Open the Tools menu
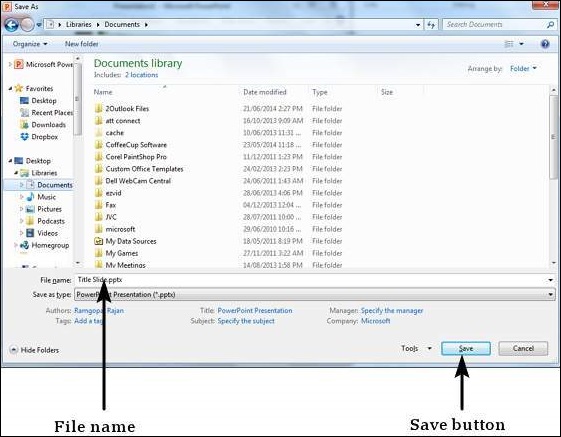The image size is (561, 437). click(x=416, y=348)
